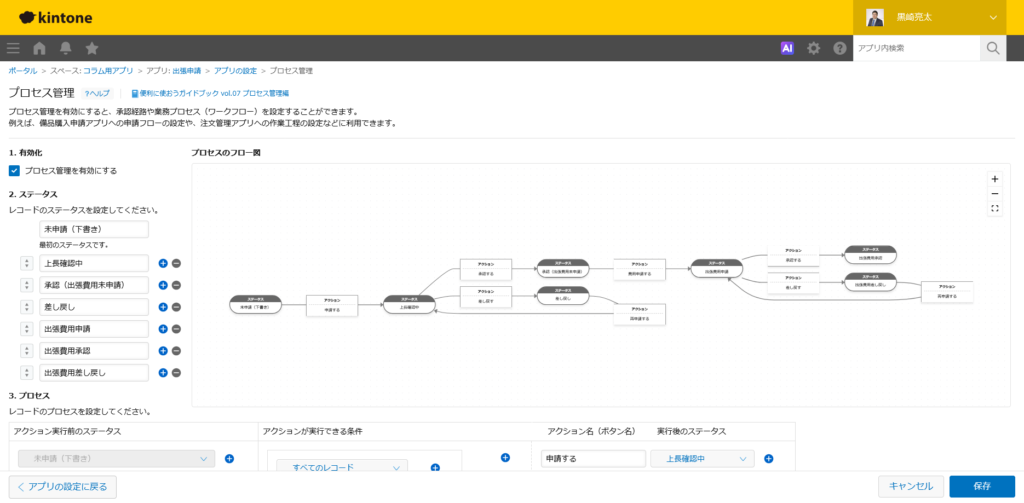1024x503 pixels.
Task: Select the 未申請（下書き） node in flow diagram
Action: [x=255, y=304]
